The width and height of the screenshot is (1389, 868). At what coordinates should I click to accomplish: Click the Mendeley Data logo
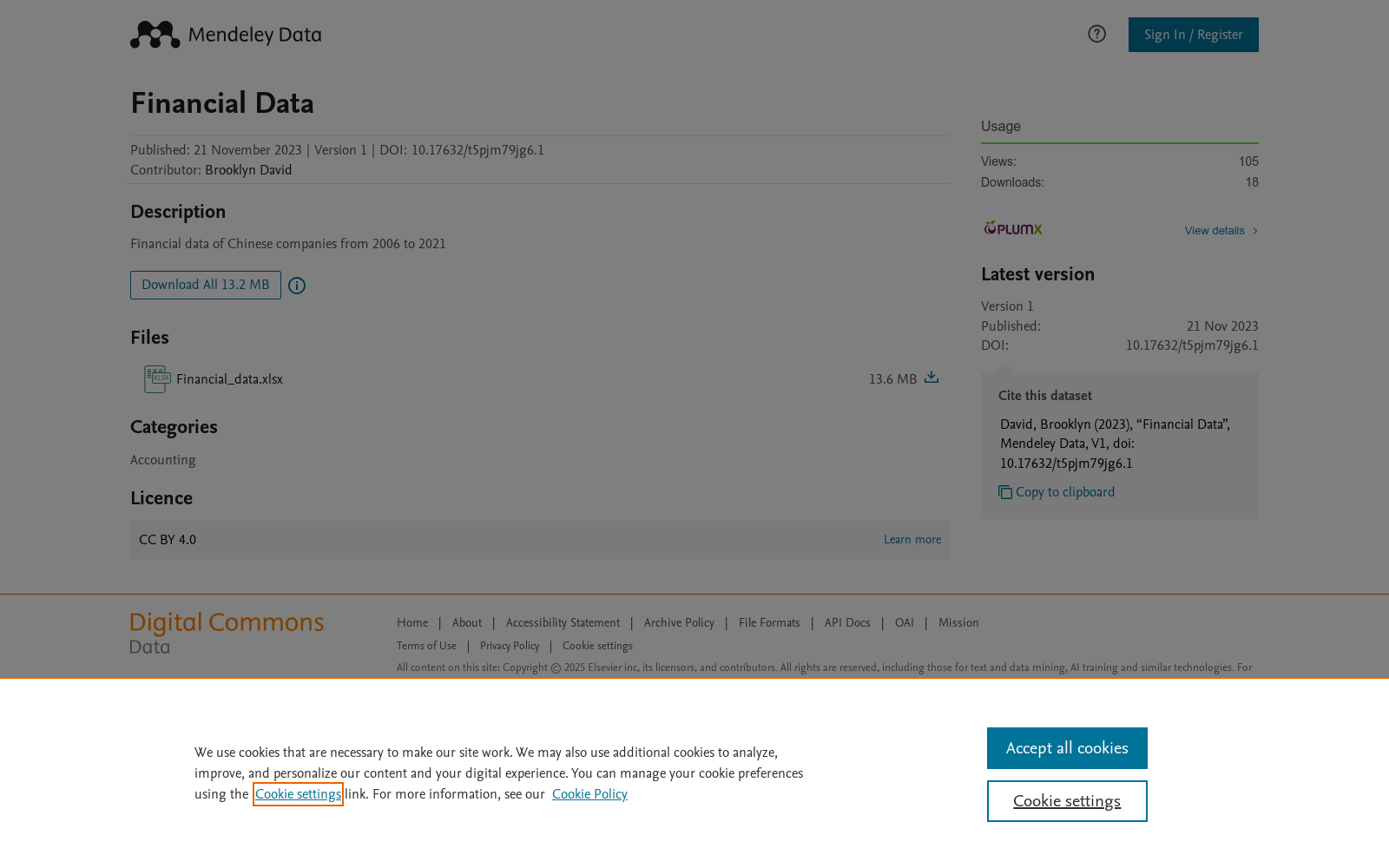click(x=226, y=35)
